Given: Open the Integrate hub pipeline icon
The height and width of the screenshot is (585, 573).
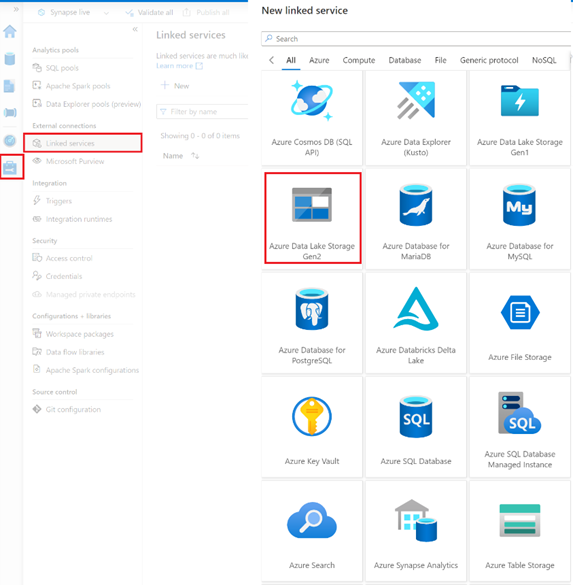Looking at the screenshot, I should [x=10, y=112].
